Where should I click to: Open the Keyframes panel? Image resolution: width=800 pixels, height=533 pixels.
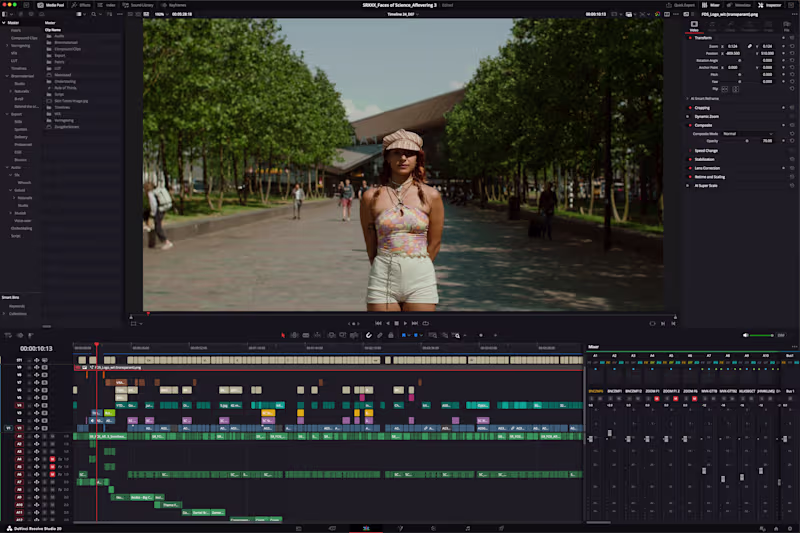click(x=174, y=5)
